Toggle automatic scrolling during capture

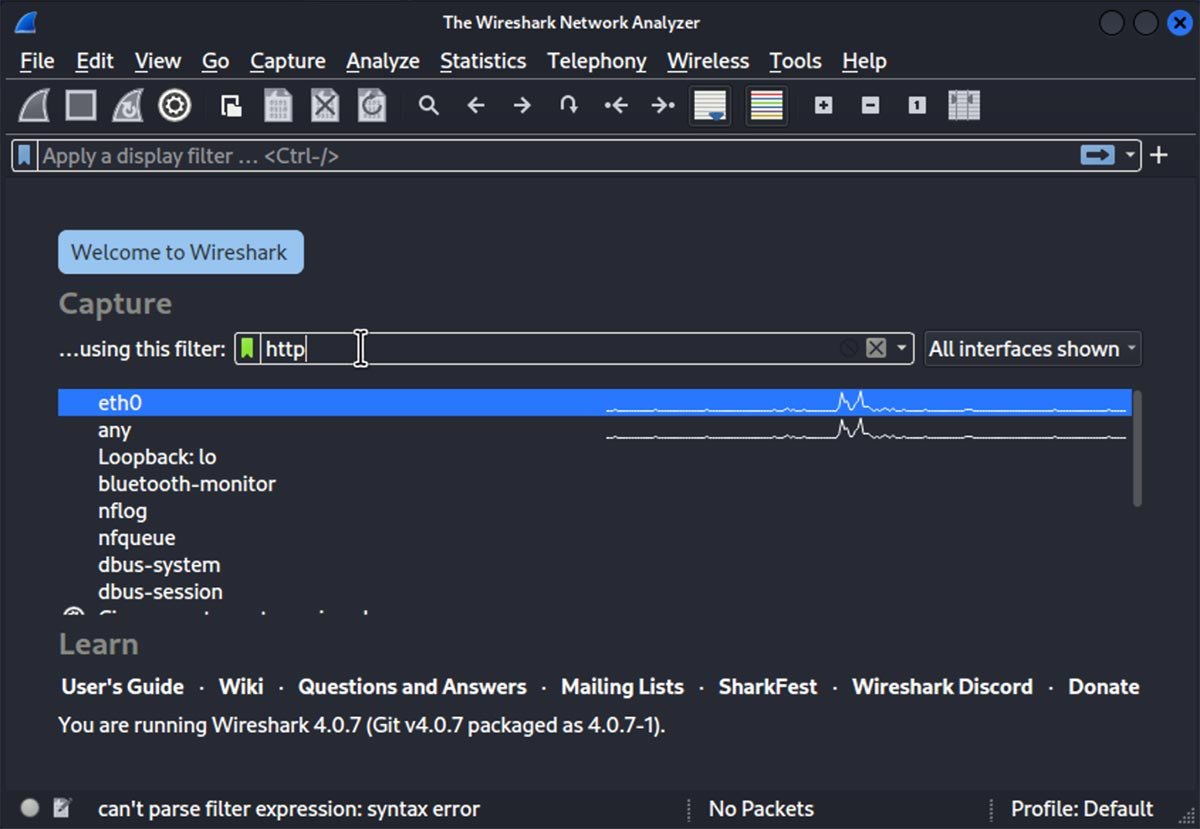710,105
